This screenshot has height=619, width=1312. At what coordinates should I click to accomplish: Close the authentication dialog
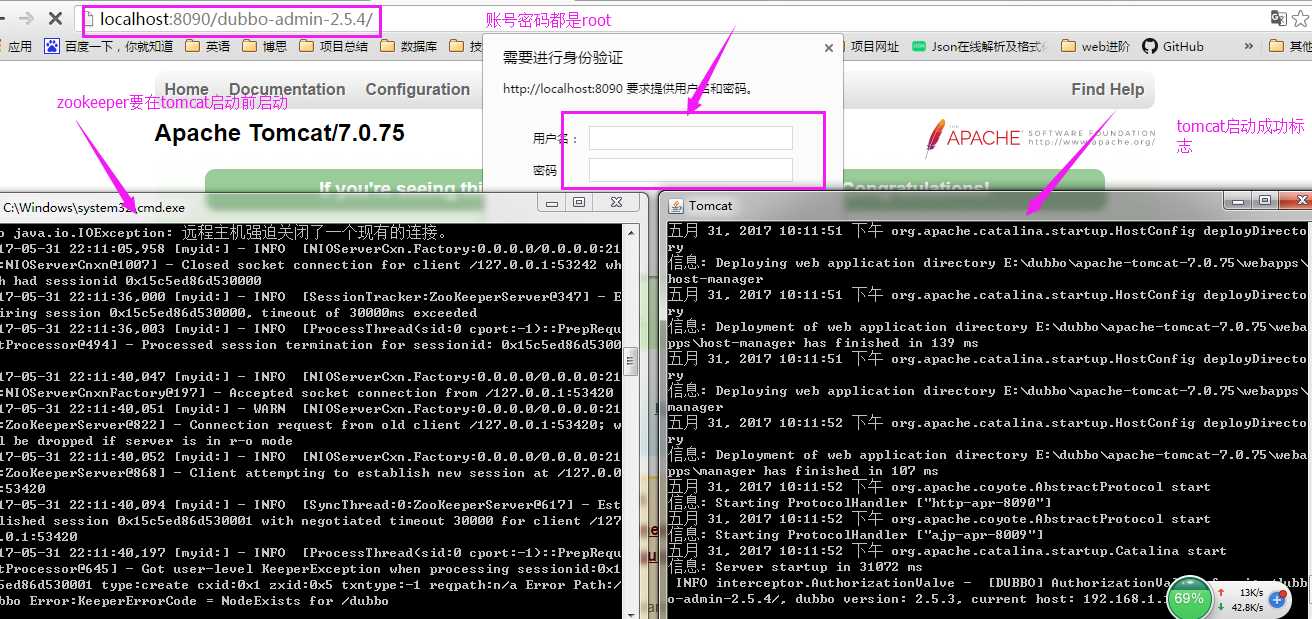pos(828,47)
